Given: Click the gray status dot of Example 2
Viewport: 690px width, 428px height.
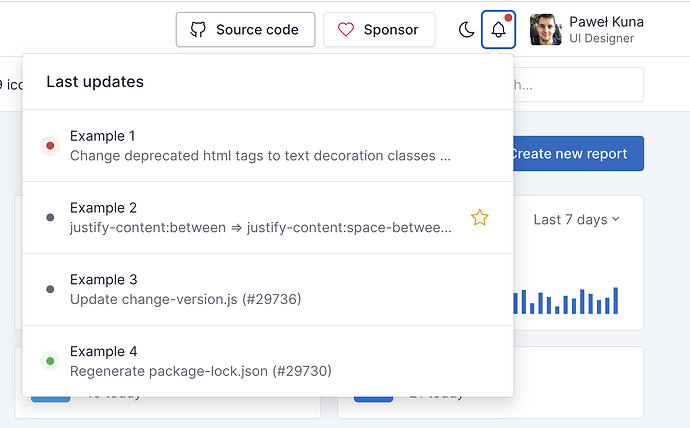Looking at the screenshot, I should [50, 217].
